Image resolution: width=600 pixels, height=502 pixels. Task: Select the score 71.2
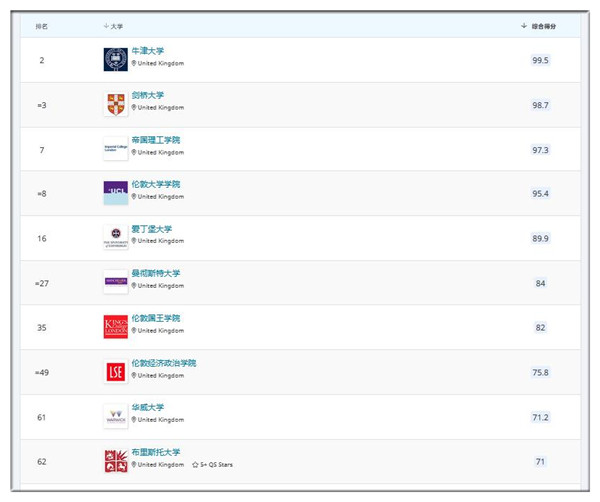coord(540,417)
